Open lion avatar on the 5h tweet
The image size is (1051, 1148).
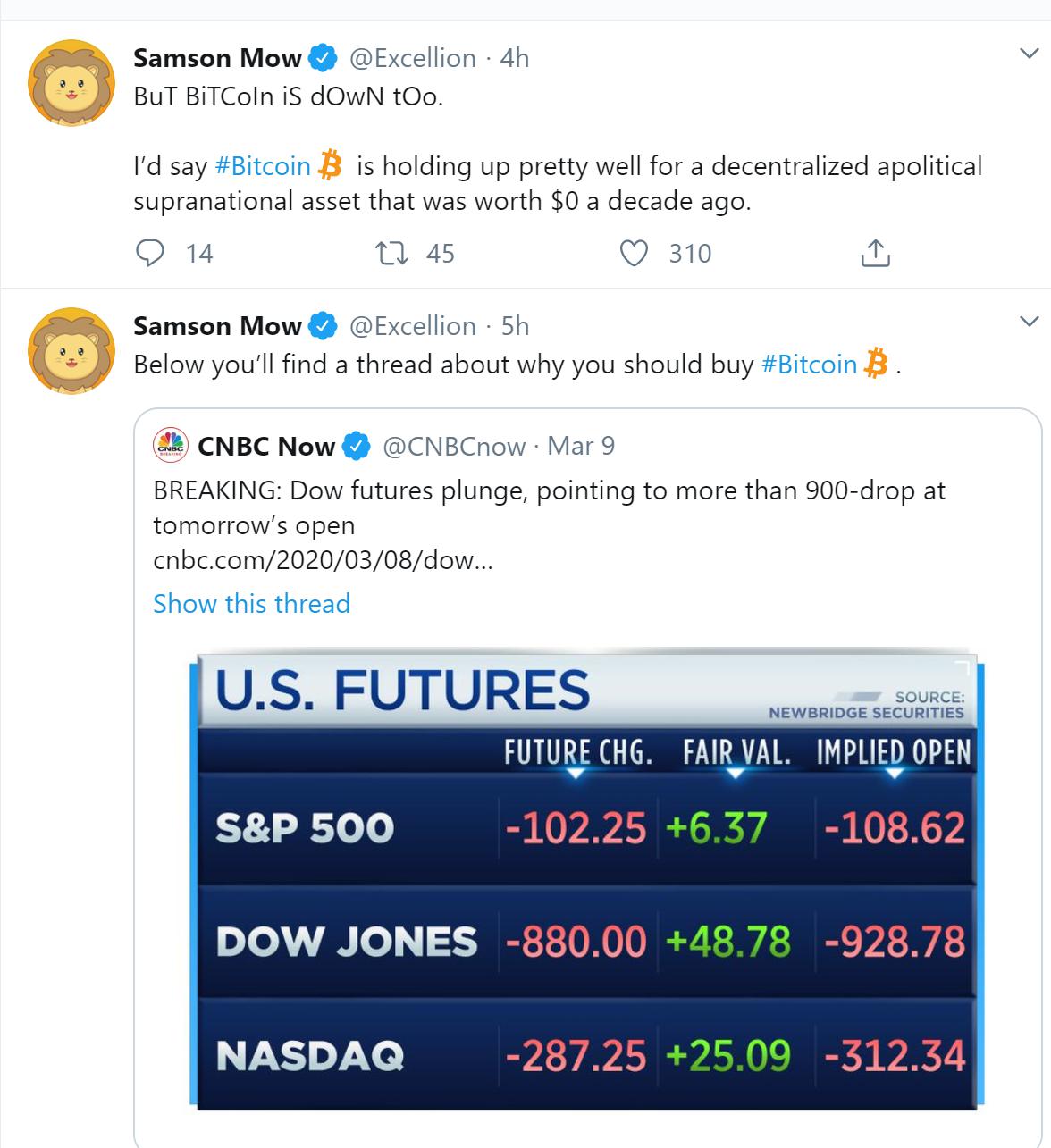click(x=73, y=351)
